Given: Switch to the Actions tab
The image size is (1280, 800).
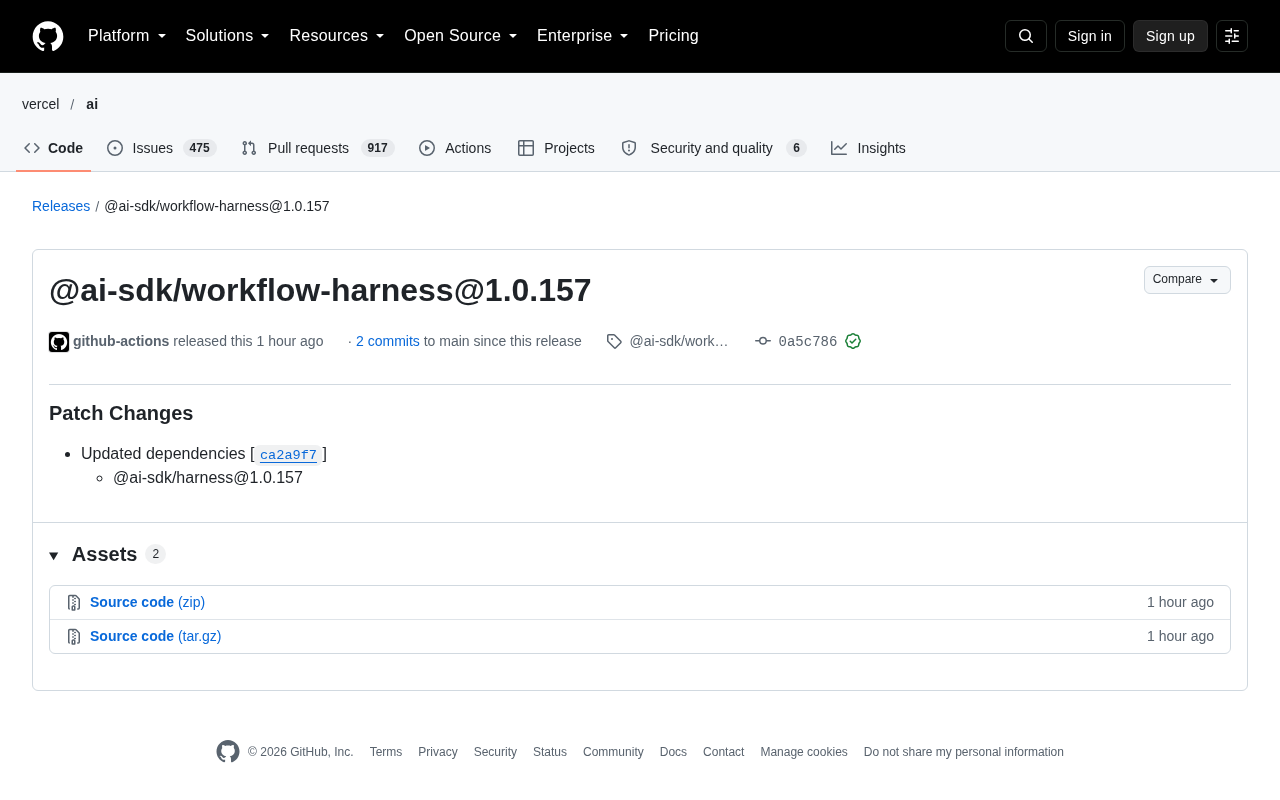Looking at the screenshot, I should point(455,148).
